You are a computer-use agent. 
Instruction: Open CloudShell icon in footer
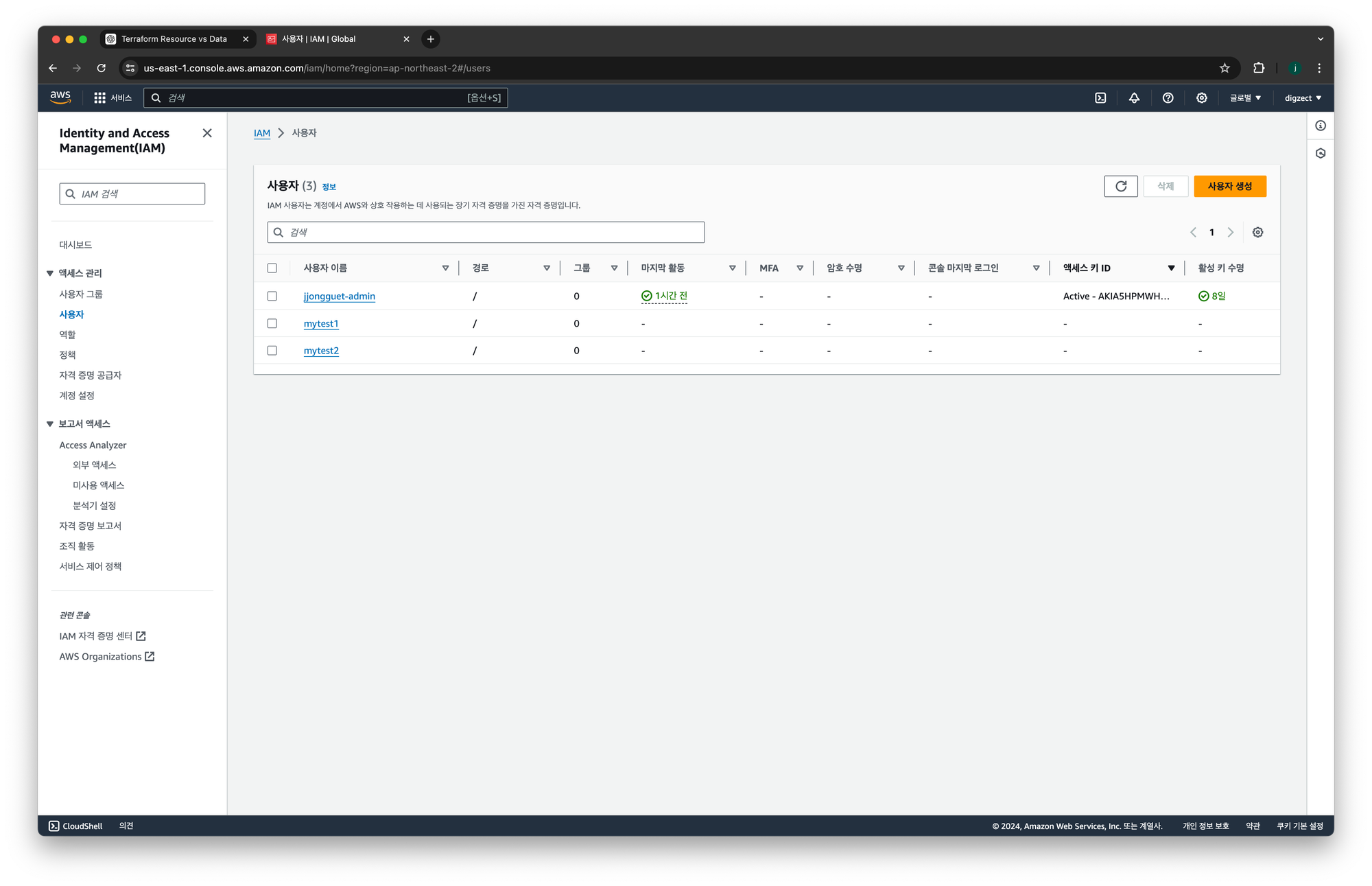click(x=54, y=826)
